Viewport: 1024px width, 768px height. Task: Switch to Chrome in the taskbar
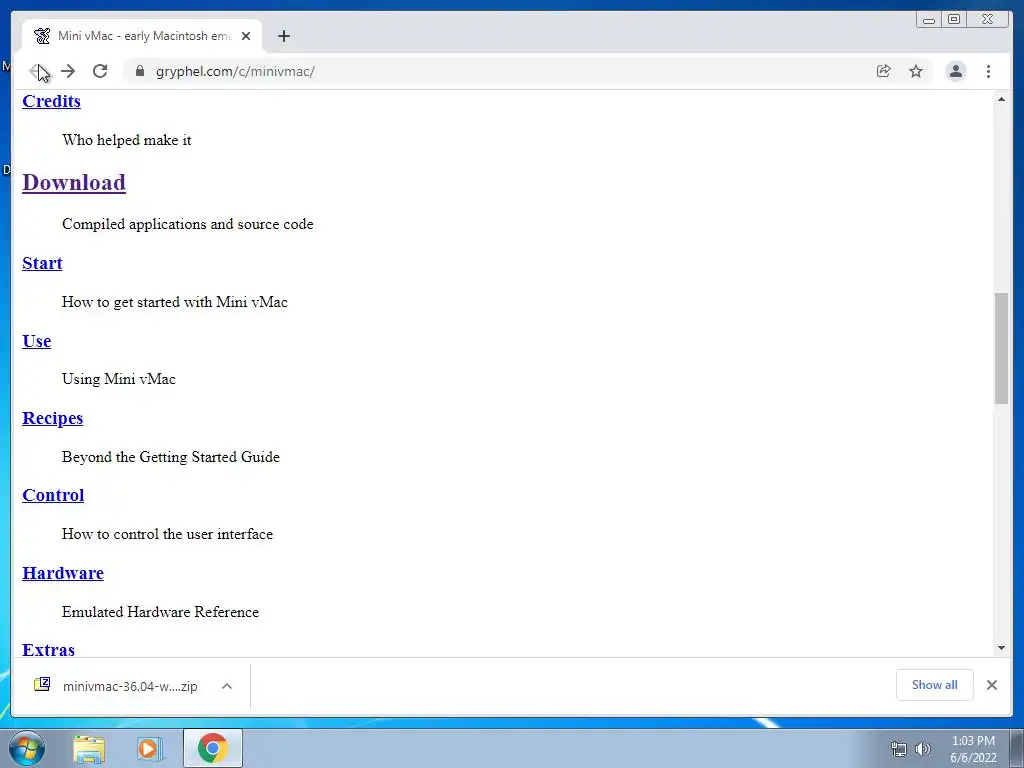[x=213, y=748]
